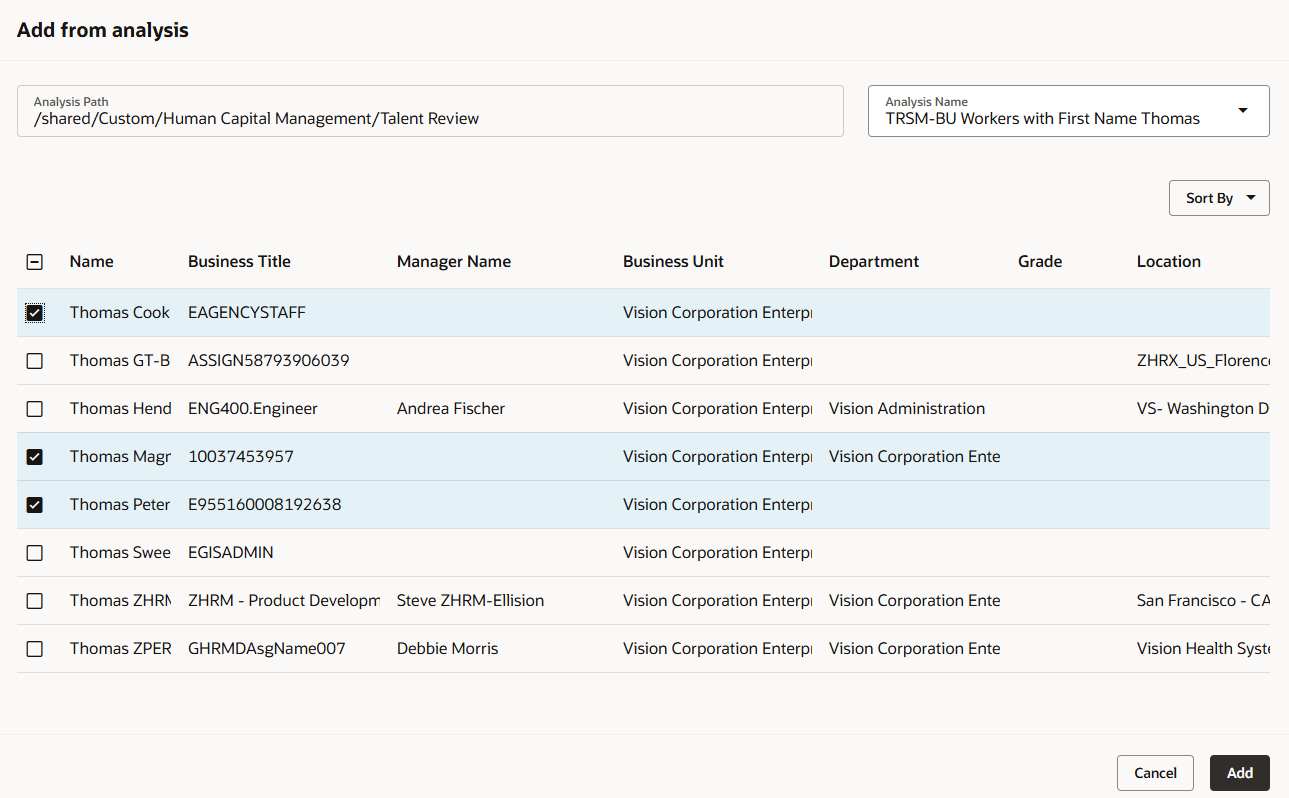Uncheck the Thomas Cook row checkbox
The image size is (1289, 798).
coord(35,312)
